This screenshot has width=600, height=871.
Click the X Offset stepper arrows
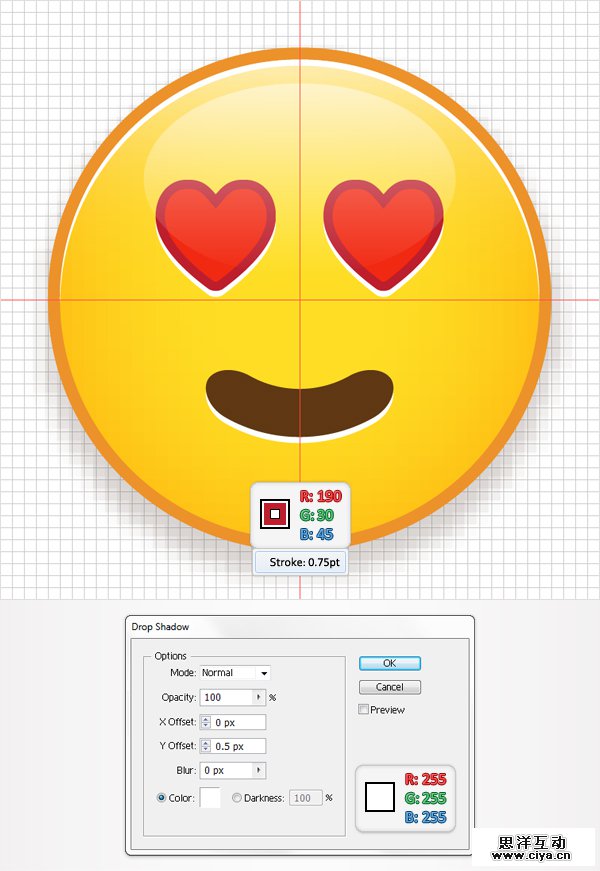click(x=205, y=722)
